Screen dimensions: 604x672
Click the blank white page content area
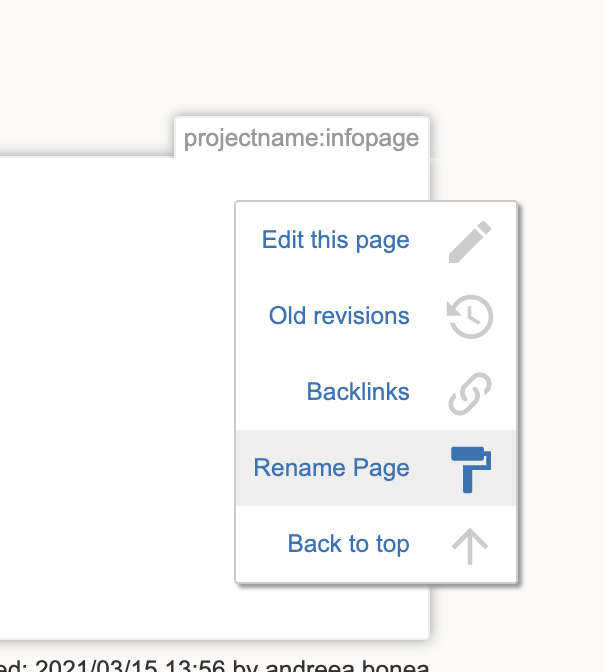pos(110,400)
